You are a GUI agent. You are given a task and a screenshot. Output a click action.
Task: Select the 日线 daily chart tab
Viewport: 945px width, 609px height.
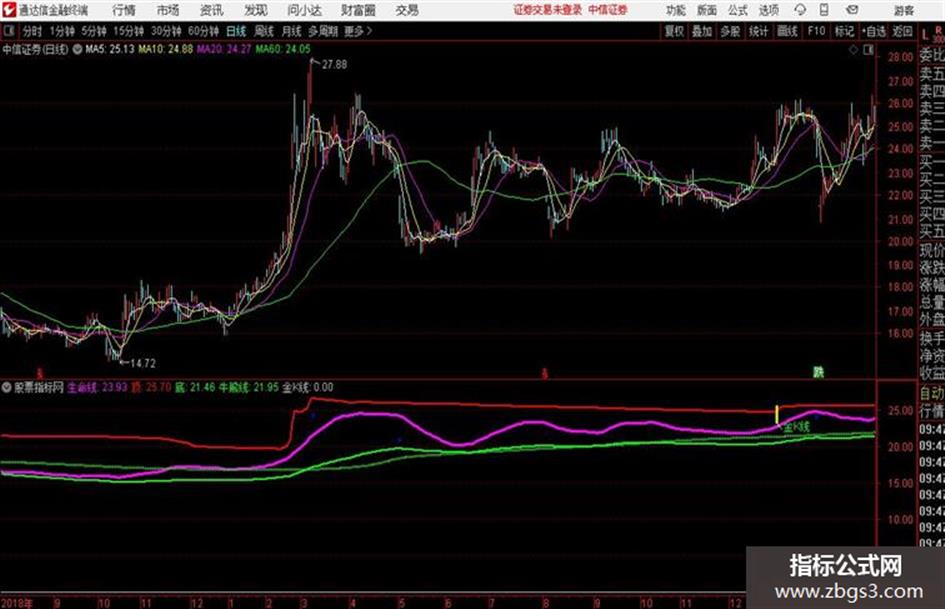pyautogui.click(x=236, y=31)
